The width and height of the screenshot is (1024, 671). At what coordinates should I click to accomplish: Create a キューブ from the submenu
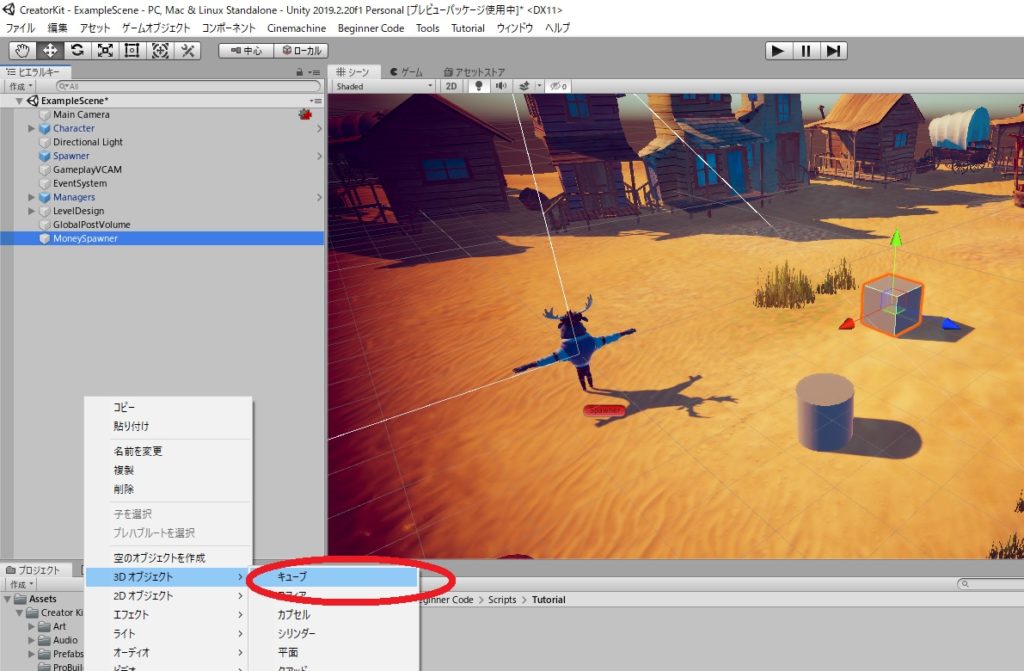pyautogui.click(x=335, y=576)
